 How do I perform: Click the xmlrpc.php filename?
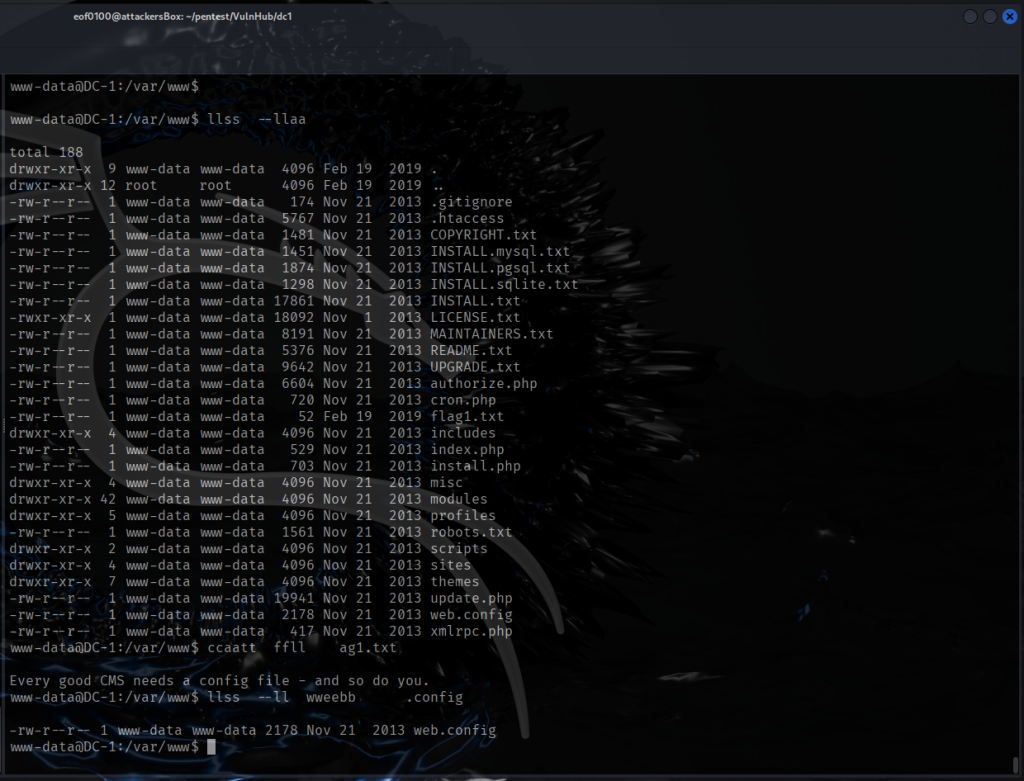471,631
